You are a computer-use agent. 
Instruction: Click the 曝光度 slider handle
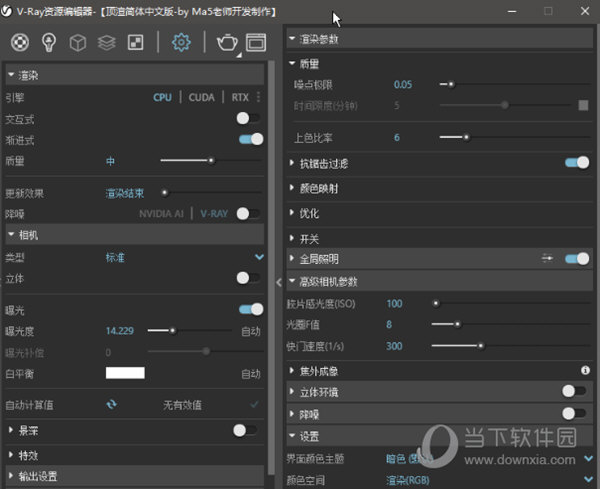173,330
